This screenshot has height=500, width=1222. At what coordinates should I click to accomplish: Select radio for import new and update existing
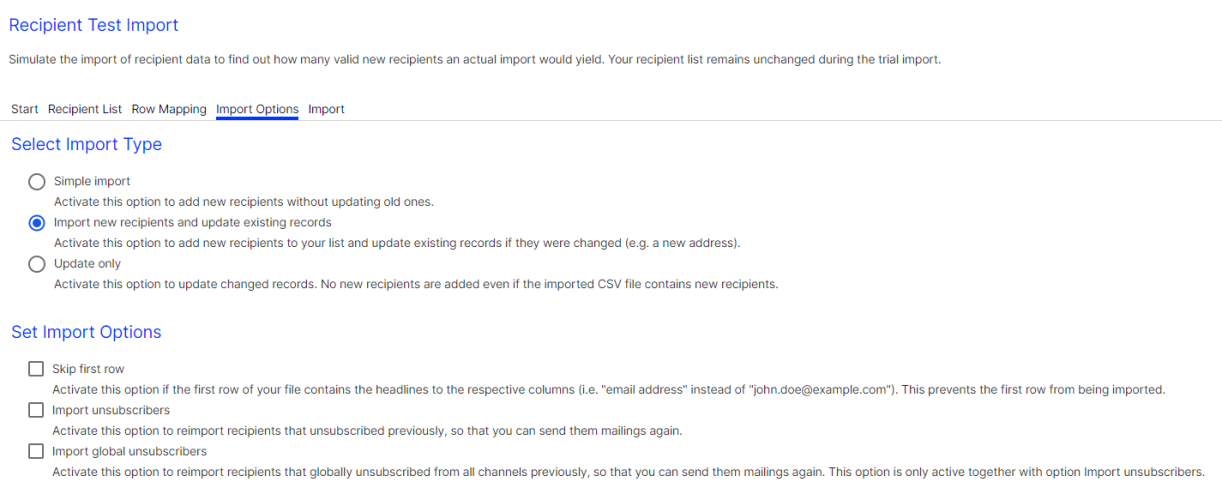[x=37, y=223]
